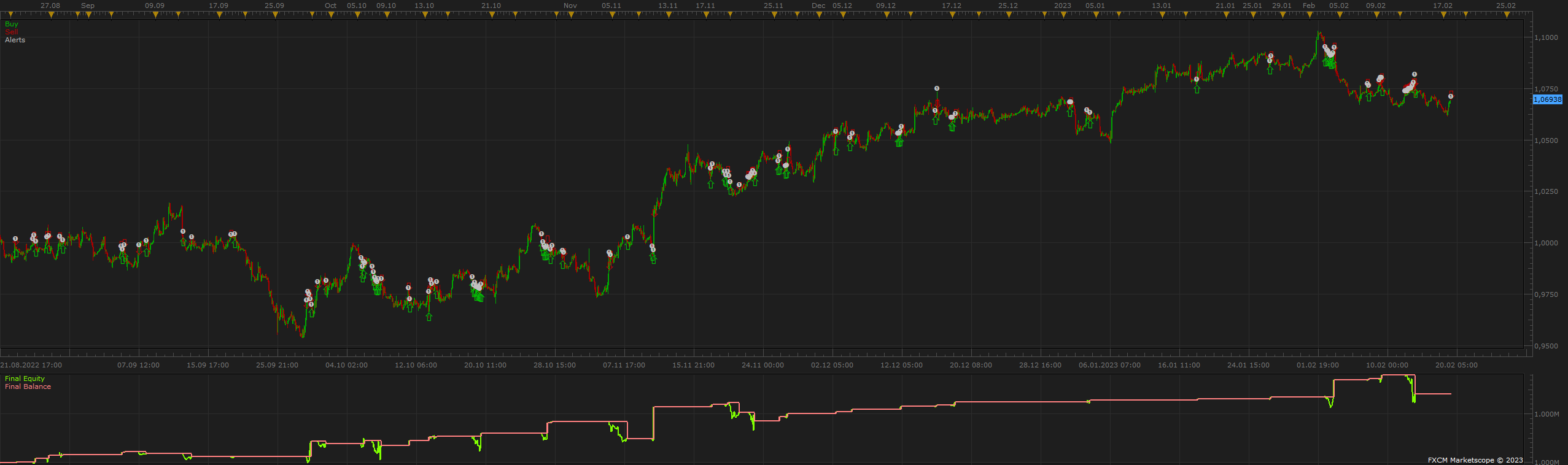1568x465 pixels.
Task: Click the timeline marker under 17.12
Action: pyautogui.click(x=952, y=14)
